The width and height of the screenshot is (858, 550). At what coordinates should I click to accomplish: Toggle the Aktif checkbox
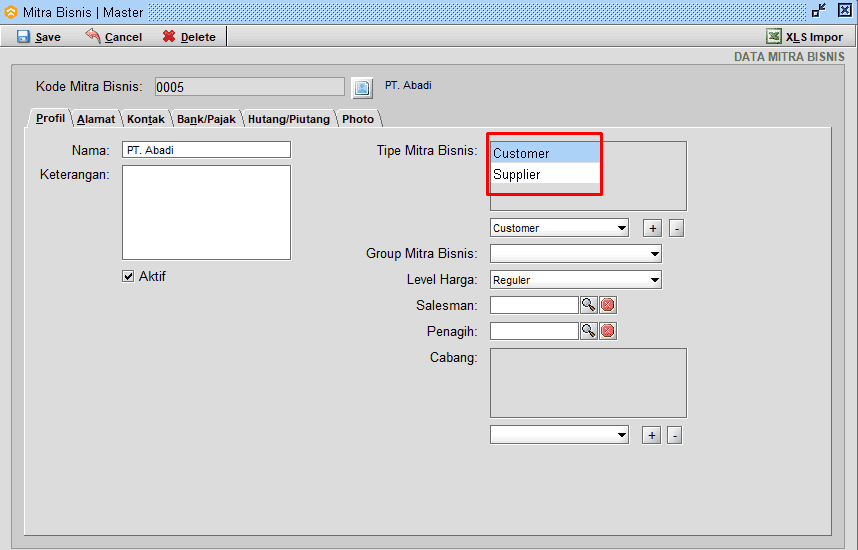pos(128,277)
